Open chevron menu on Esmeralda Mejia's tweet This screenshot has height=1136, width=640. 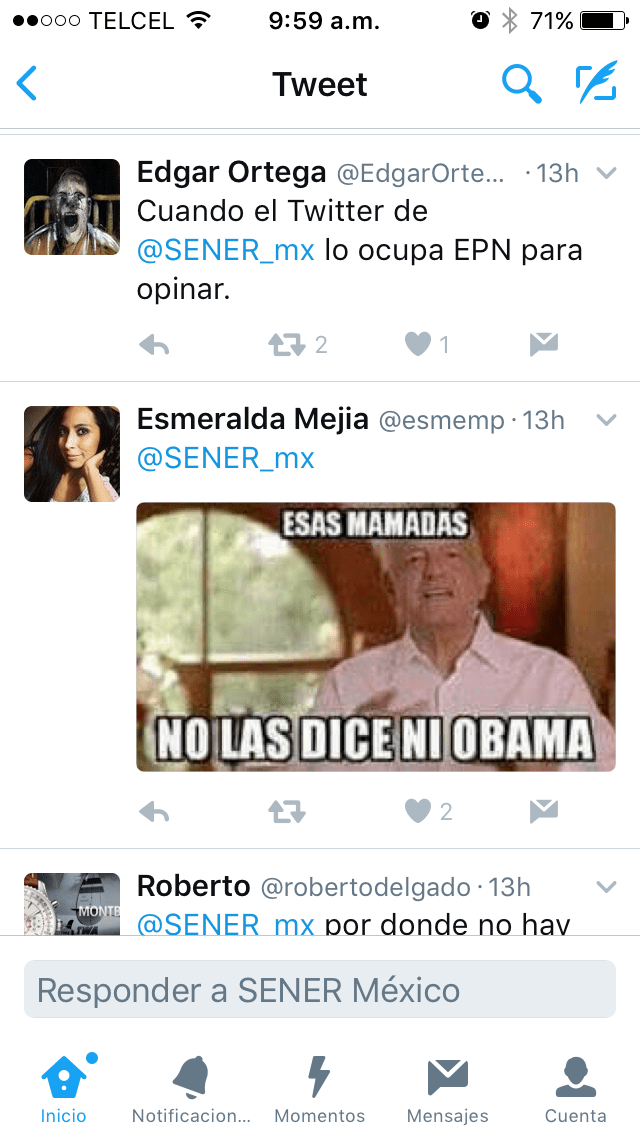[x=606, y=421]
